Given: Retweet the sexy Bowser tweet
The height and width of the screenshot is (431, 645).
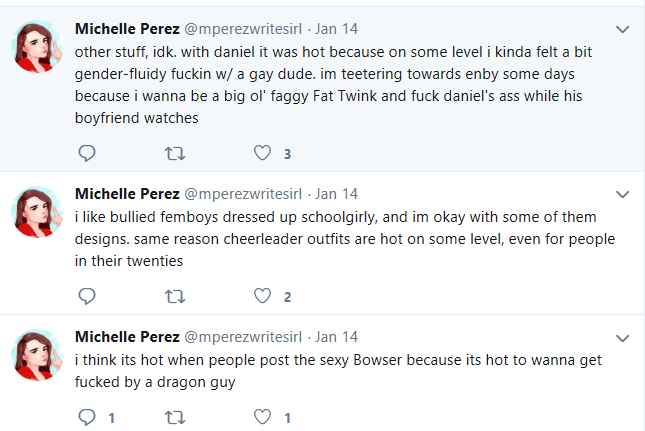Looking at the screenshot, I should pos(175,418).
